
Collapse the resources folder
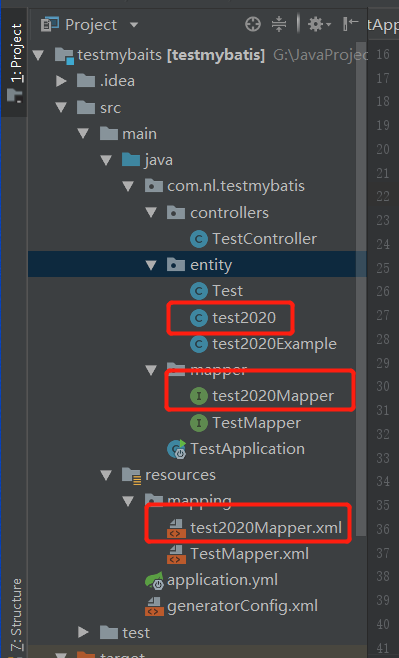click(106, 475)
